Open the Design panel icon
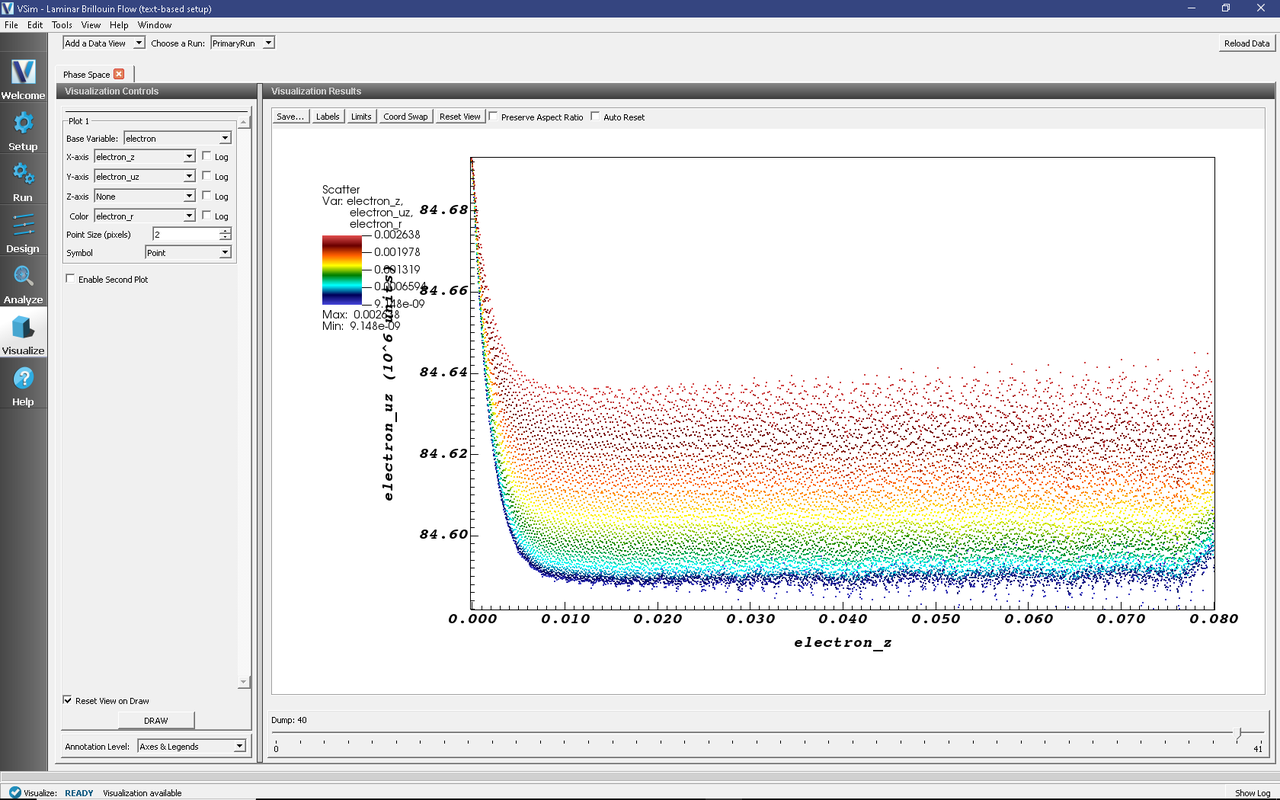1280x800 pixels. [x=23, y=226]
